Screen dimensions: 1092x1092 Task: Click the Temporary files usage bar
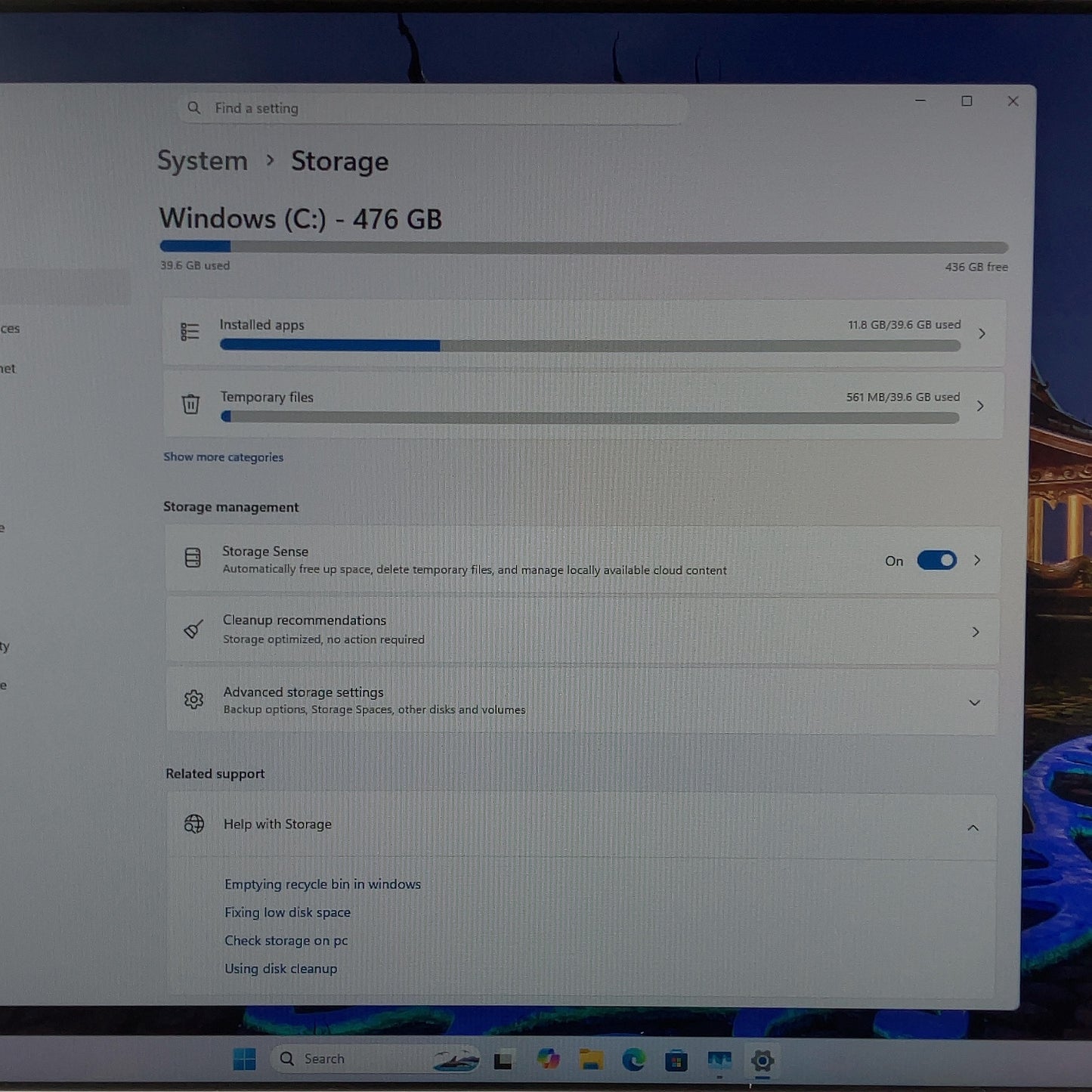[590, 417]
